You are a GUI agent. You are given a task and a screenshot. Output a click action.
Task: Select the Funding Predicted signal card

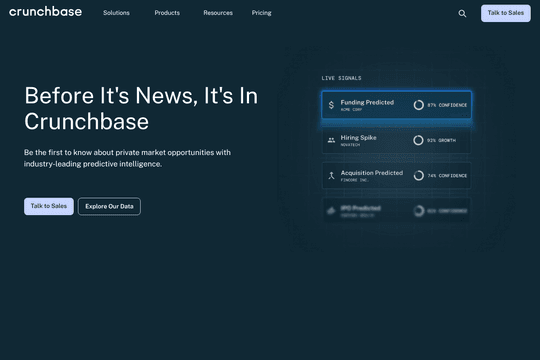396,105
